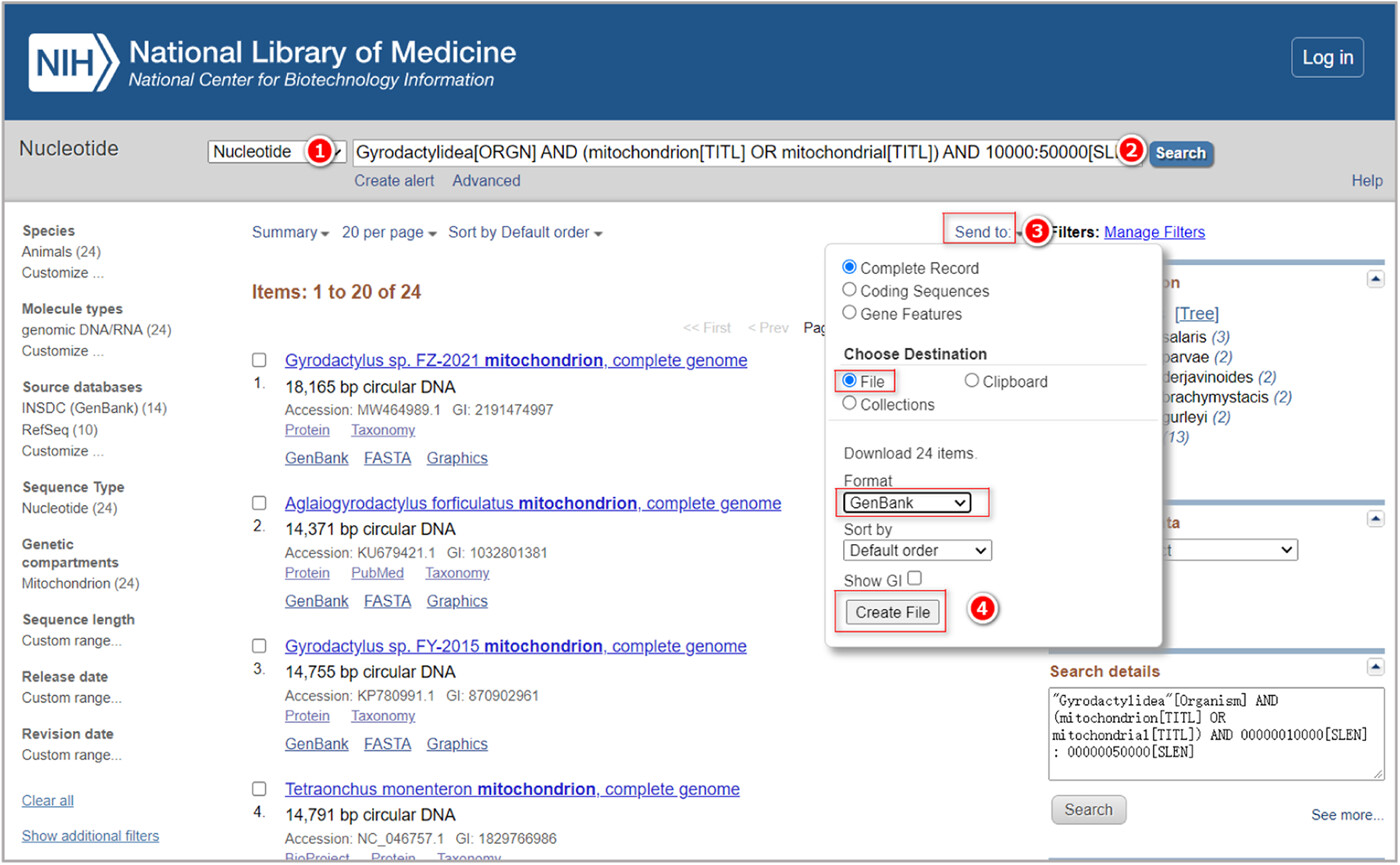Select the Complete Record radio option
The width and height of the screenshot is (1400, 865).
pos(850,268)
